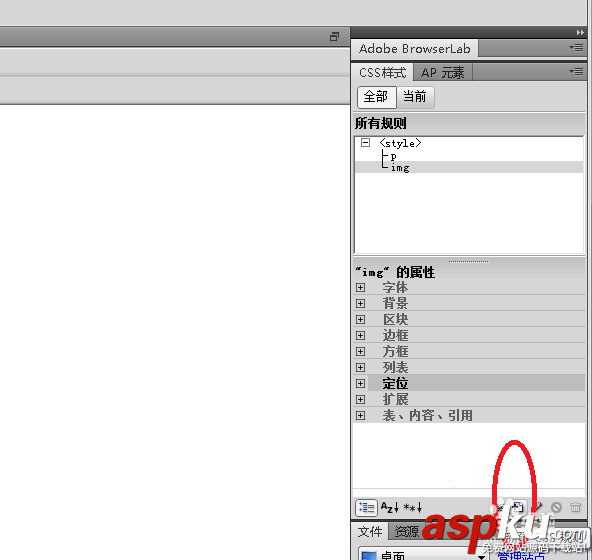592x560 pixels.
Task: Click the New CSS Rule icon
Action: pyautogui.click(x=518, y=507)
